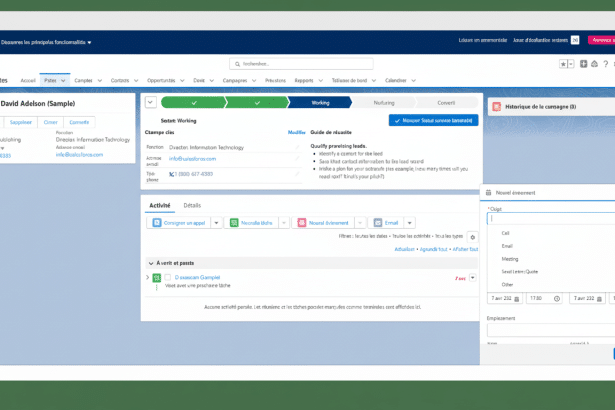Viewport: 615px width, 410px height.
Task: Select the Working path stage
Action: pos(320,103)
